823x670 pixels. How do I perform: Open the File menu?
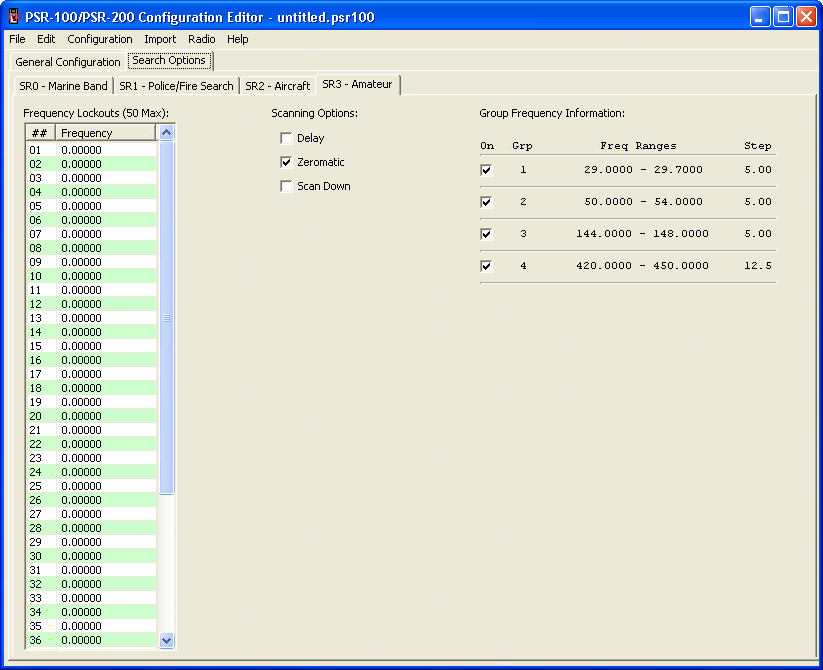17,39
